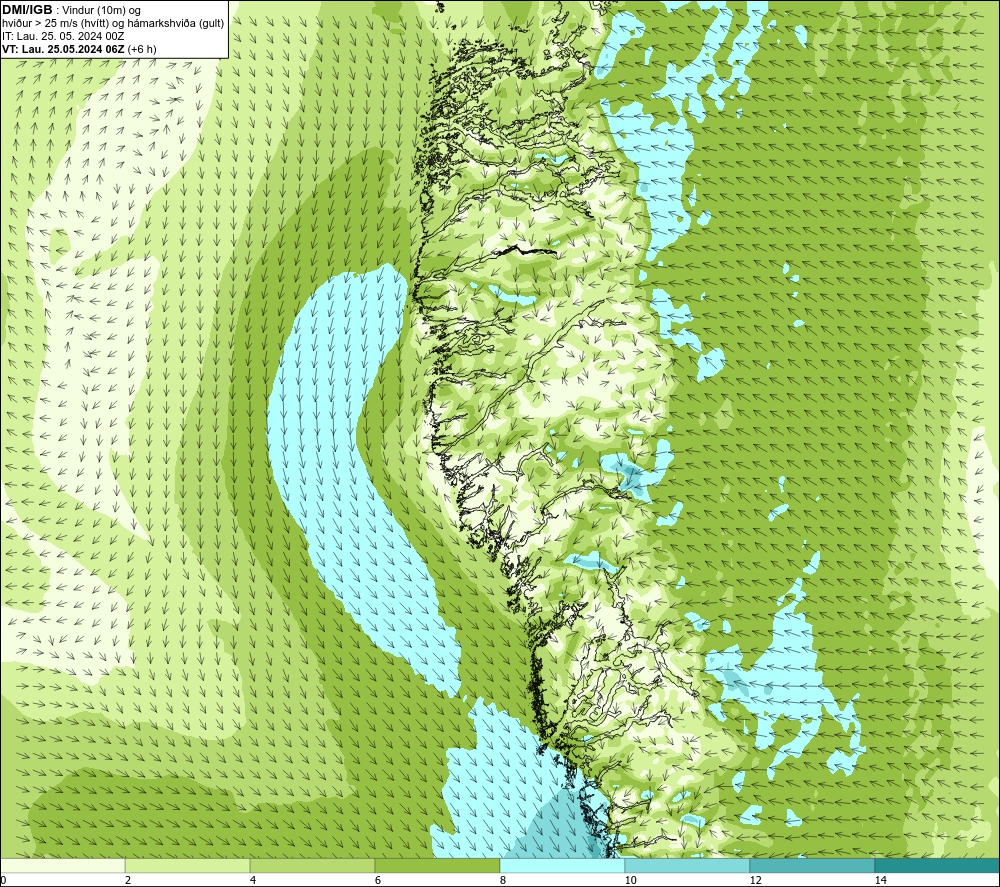Click the 10–12 m/s cyan swatch
1000x887 pixels.
[x=688, y=865]
